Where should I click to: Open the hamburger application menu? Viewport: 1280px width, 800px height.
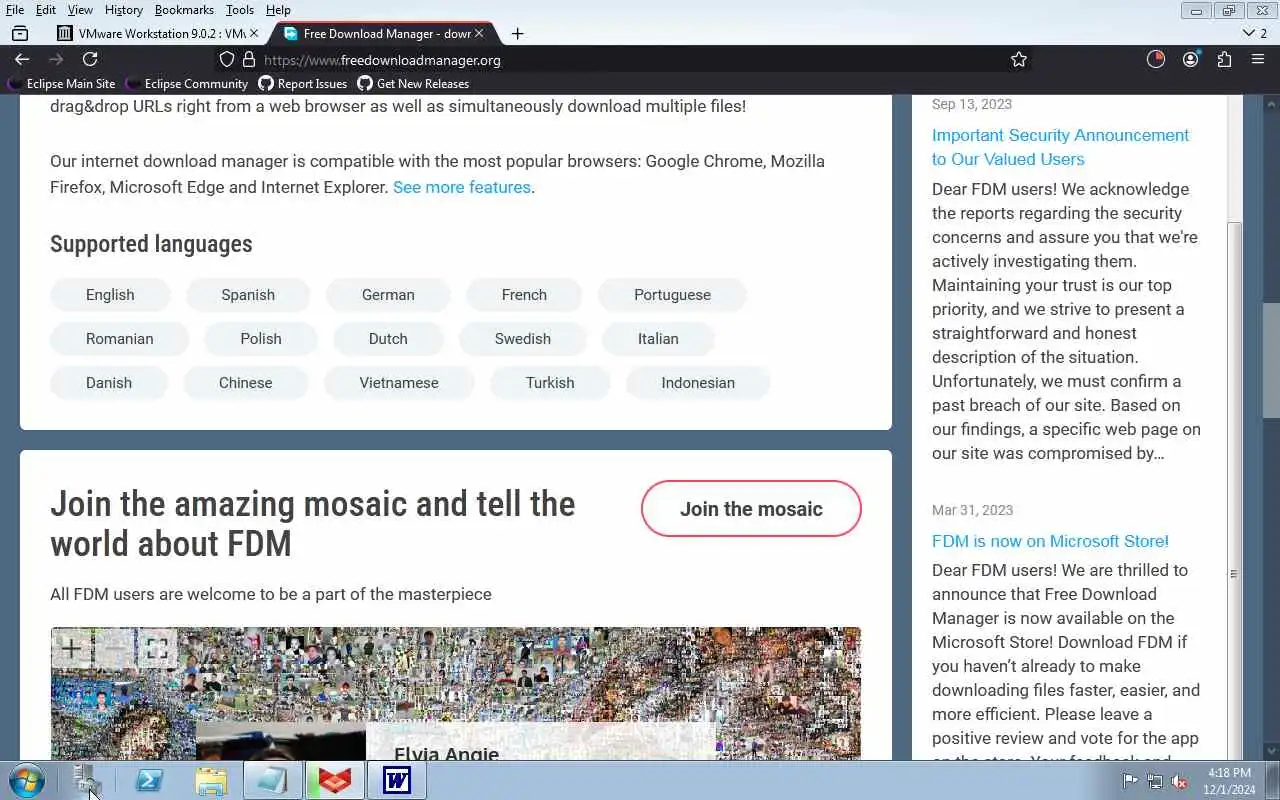pyautogui.click(x=1258, y=60)
